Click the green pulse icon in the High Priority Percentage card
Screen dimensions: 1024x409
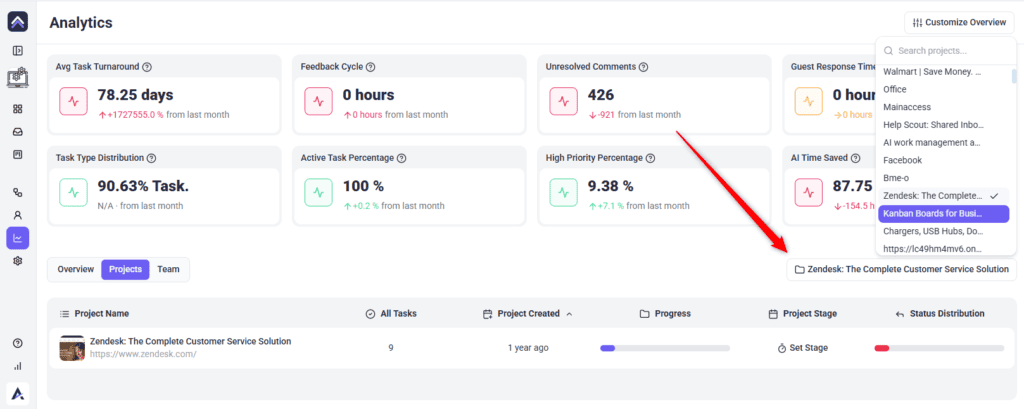pyautogui.click(x=564, y=193)
